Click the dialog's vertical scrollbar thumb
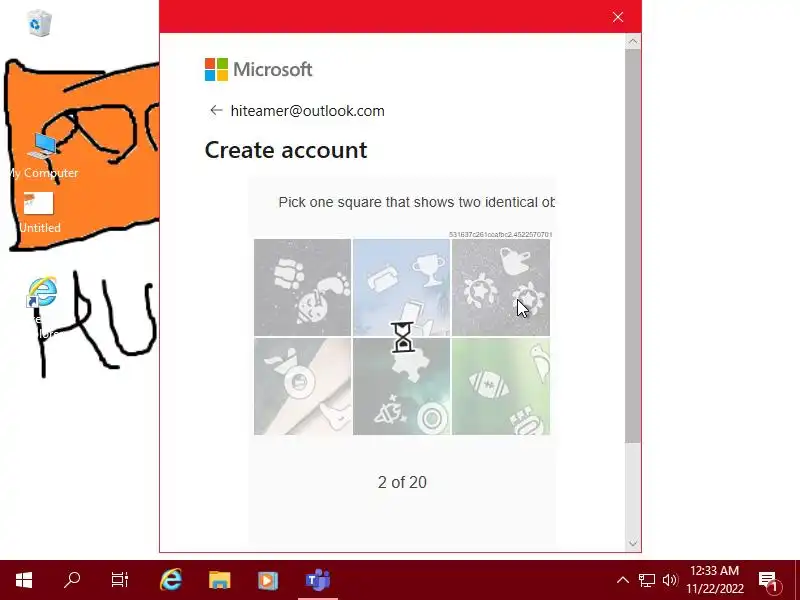The height and width of the screenshot is (600, 800). click(633, 246)
